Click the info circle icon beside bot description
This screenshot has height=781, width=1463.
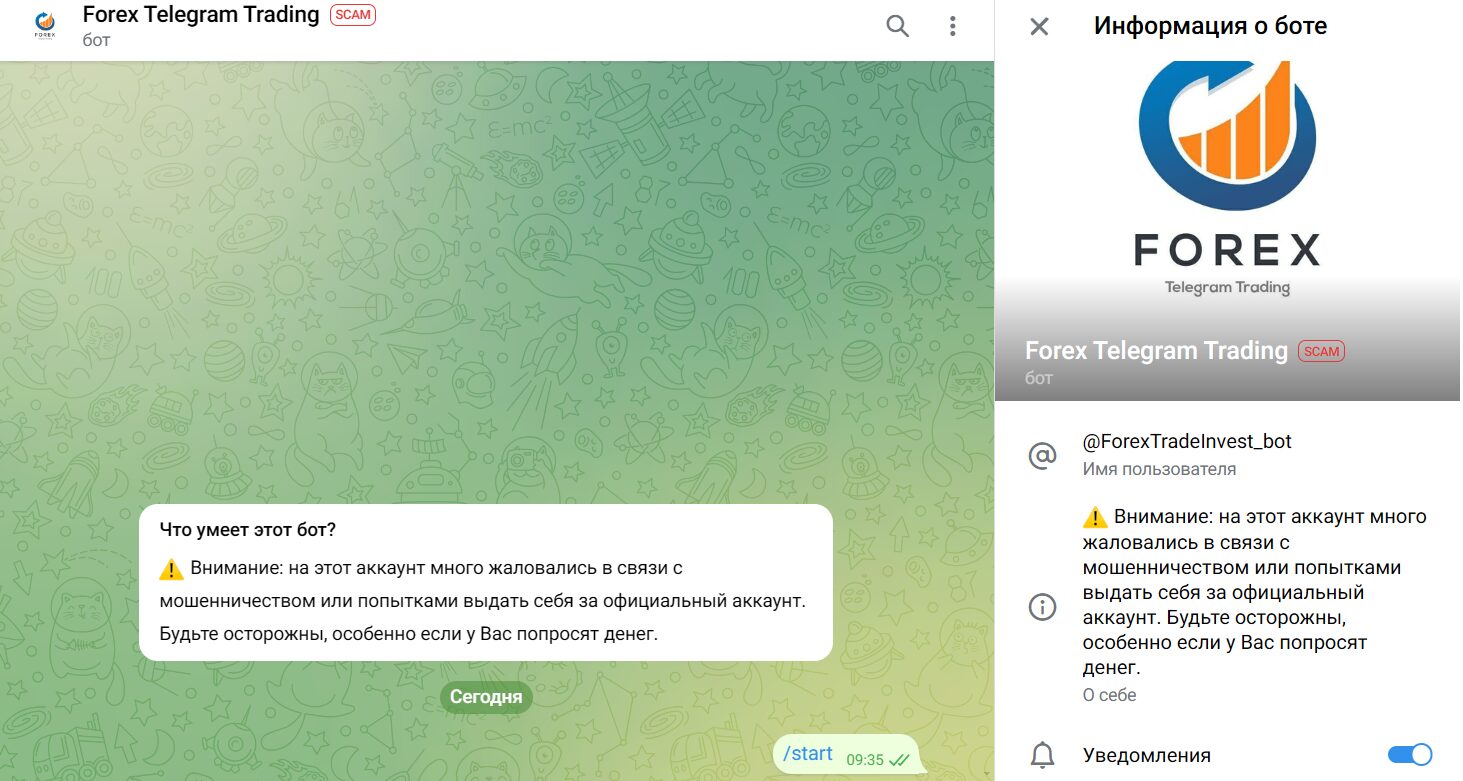click(1042, 607)
